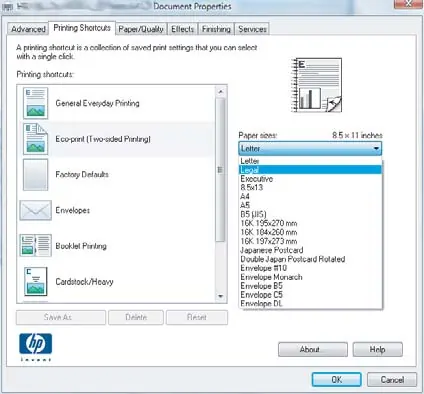Choose Envelope B5 size
The image size is (424, 394).
pos(310,286)
